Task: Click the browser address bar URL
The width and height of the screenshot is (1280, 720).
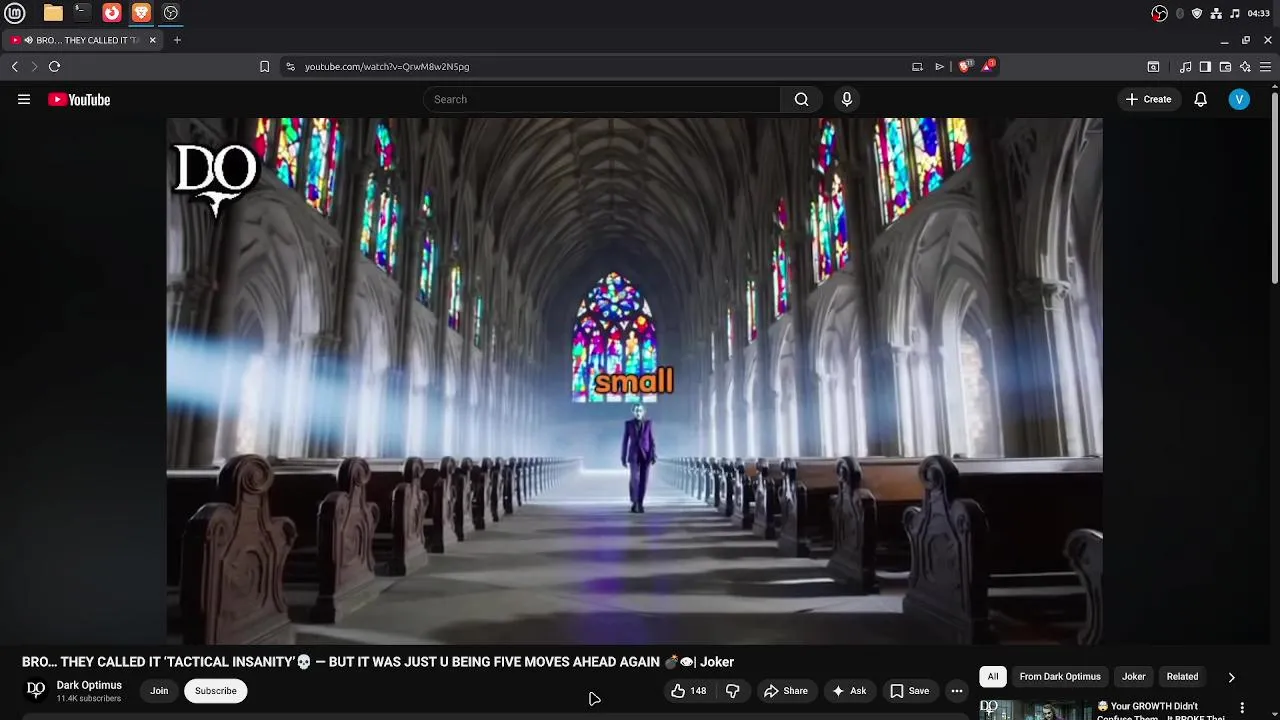Action: coord(387,67)
